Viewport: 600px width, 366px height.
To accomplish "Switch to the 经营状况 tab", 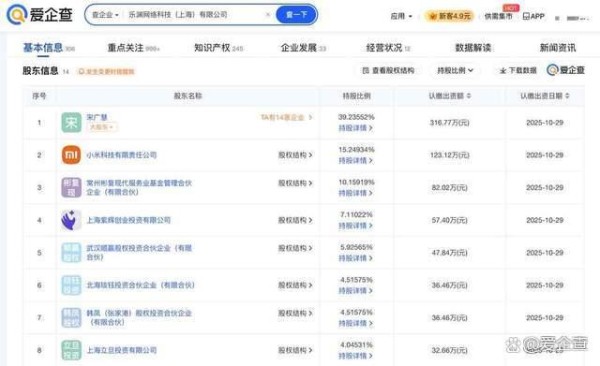I will (x=388, y=48).
